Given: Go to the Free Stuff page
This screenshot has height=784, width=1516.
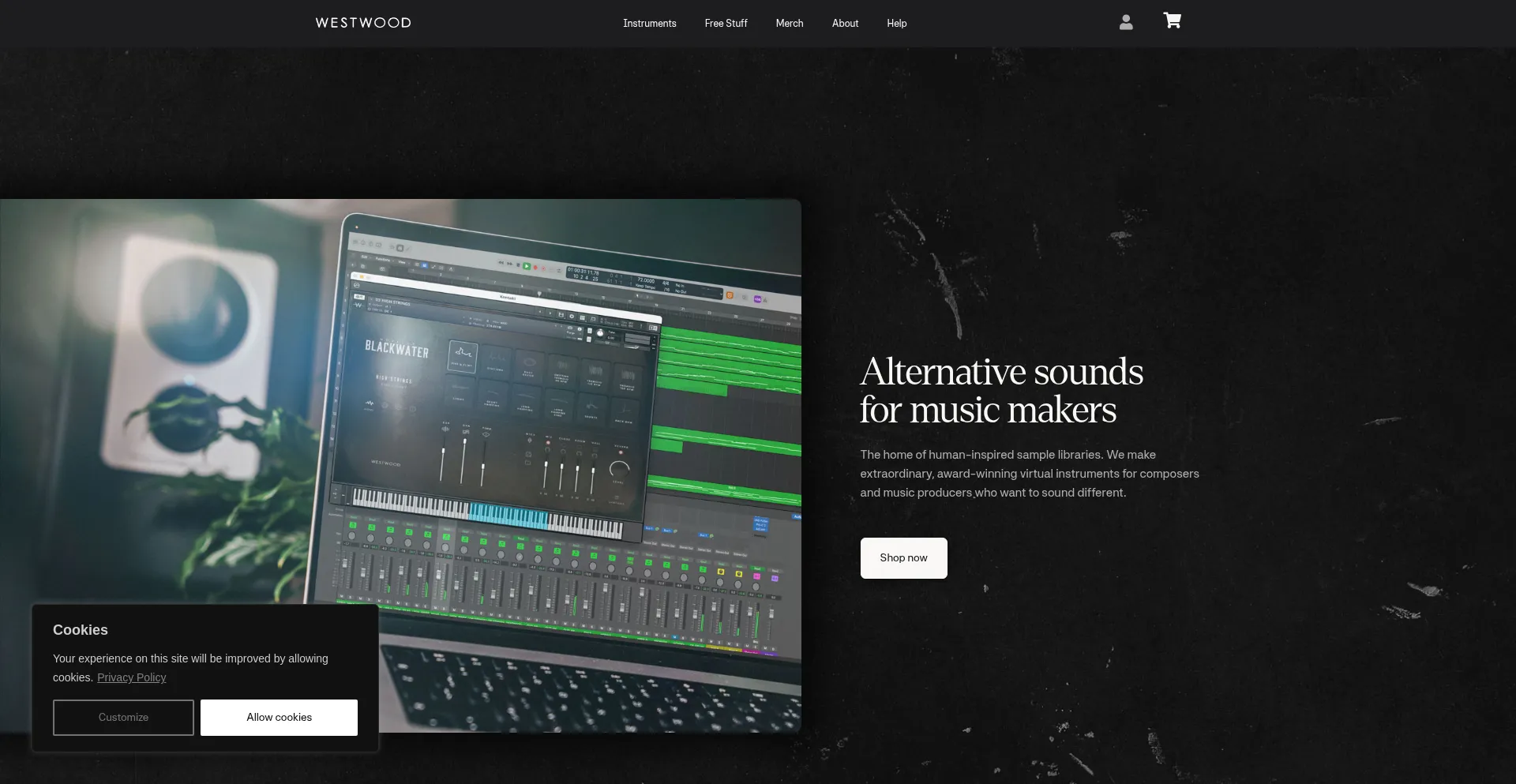Looking at the screenshot, I should coord(726,24).
